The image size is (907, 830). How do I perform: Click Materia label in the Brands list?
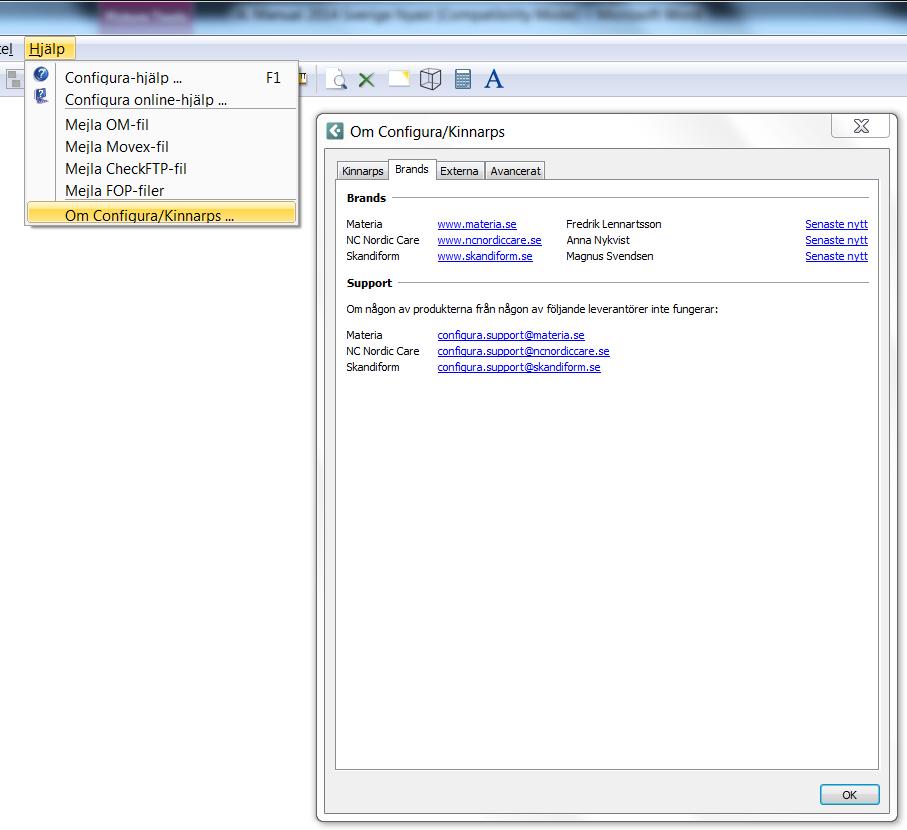(364, 224)
